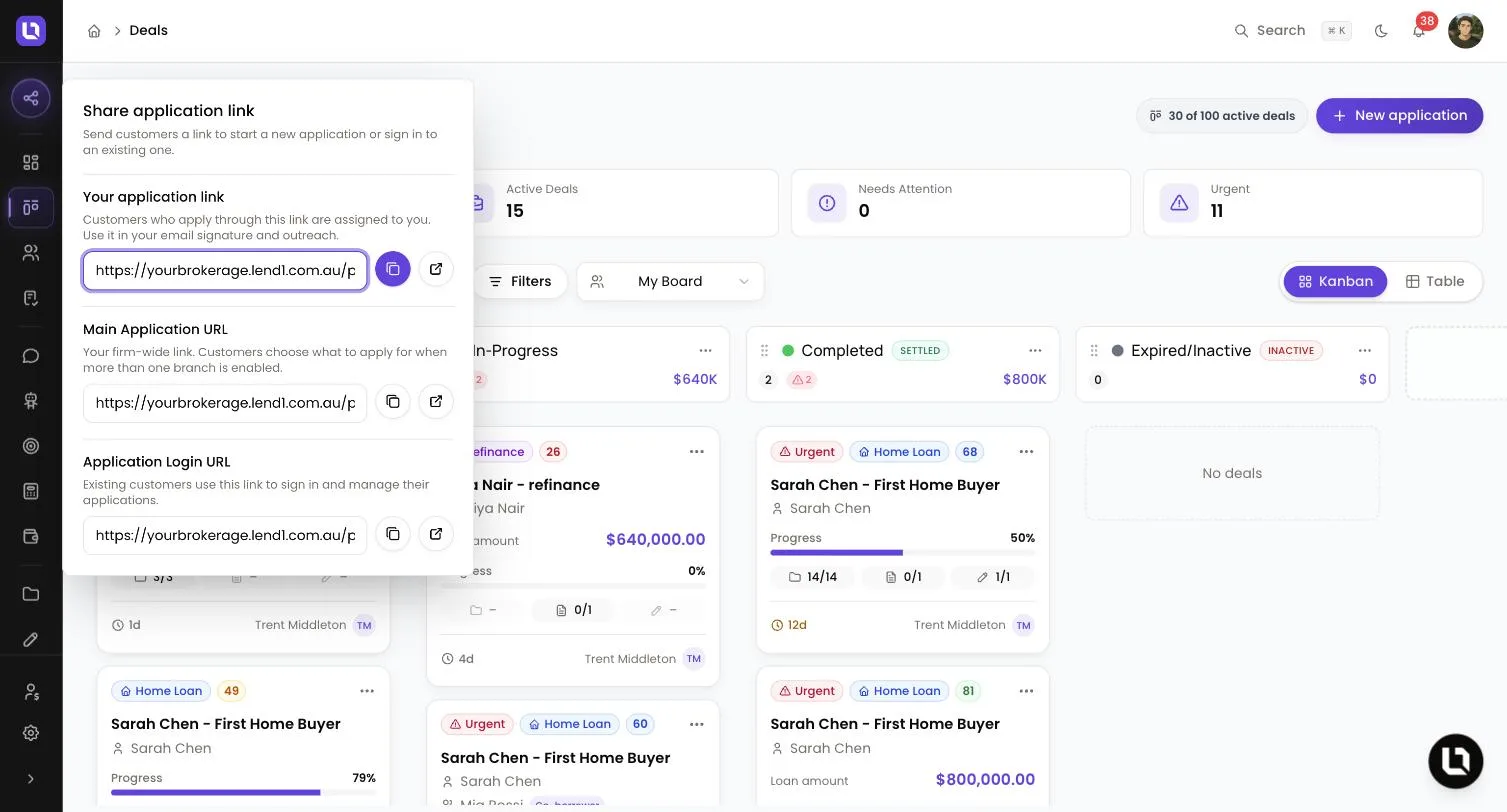Open the user profile avatar
The height and width of the screenshot is (812, 1507).
[x=1465, y=31]
